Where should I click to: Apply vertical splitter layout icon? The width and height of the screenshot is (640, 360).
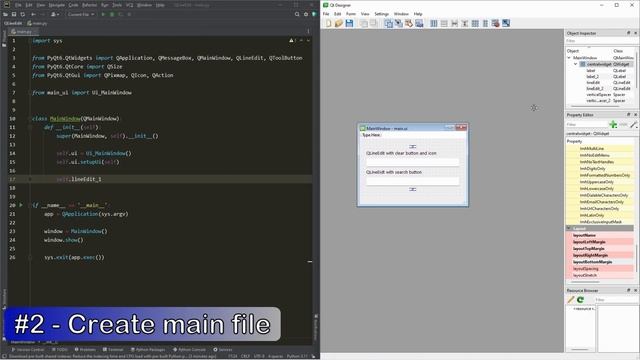[464, 24]
